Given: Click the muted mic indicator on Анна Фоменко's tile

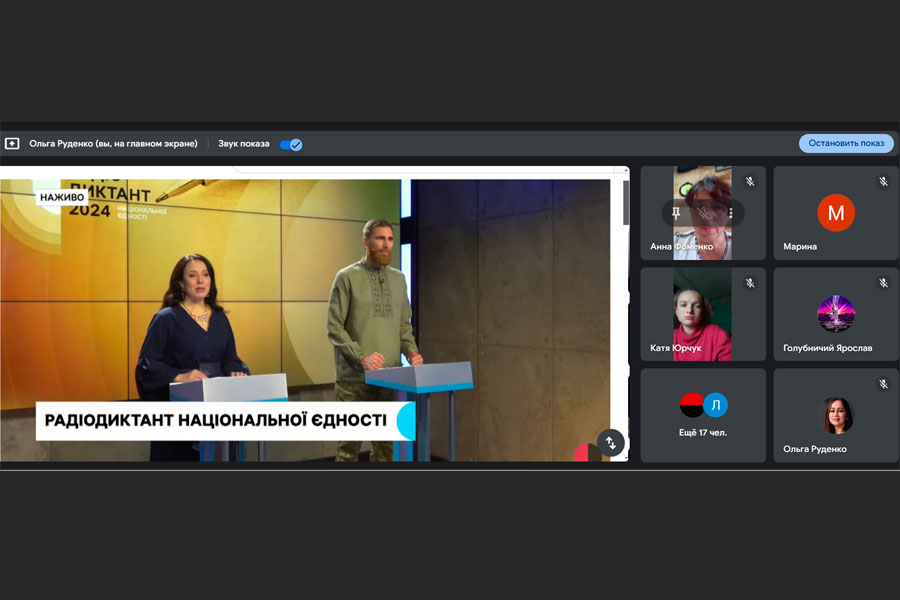Looking at the screenshot, I should 749,182.
